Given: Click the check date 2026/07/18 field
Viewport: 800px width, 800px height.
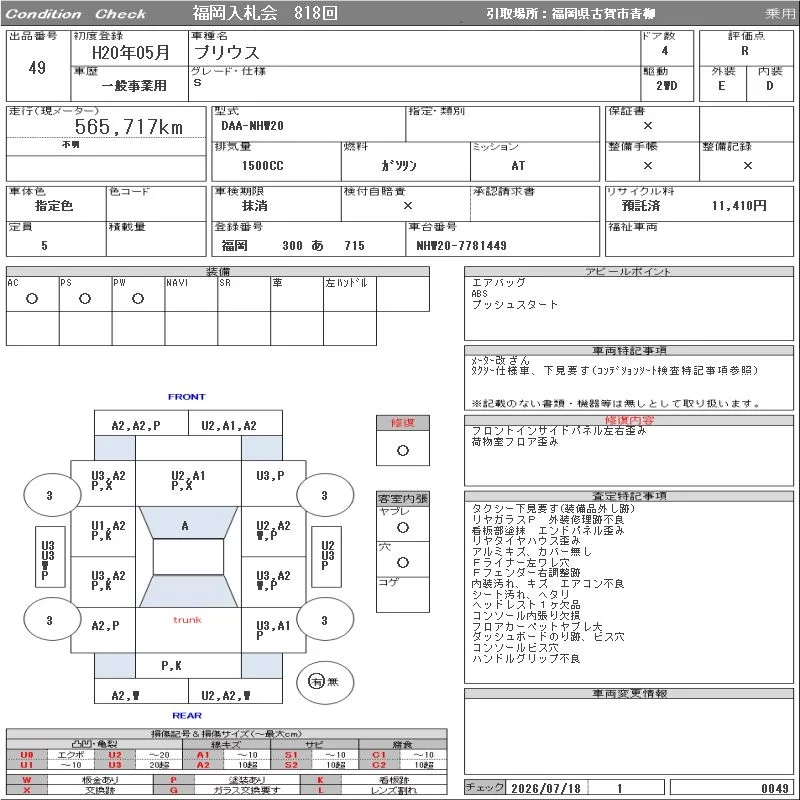Looking at the screenshot, I should click(546, 788).
